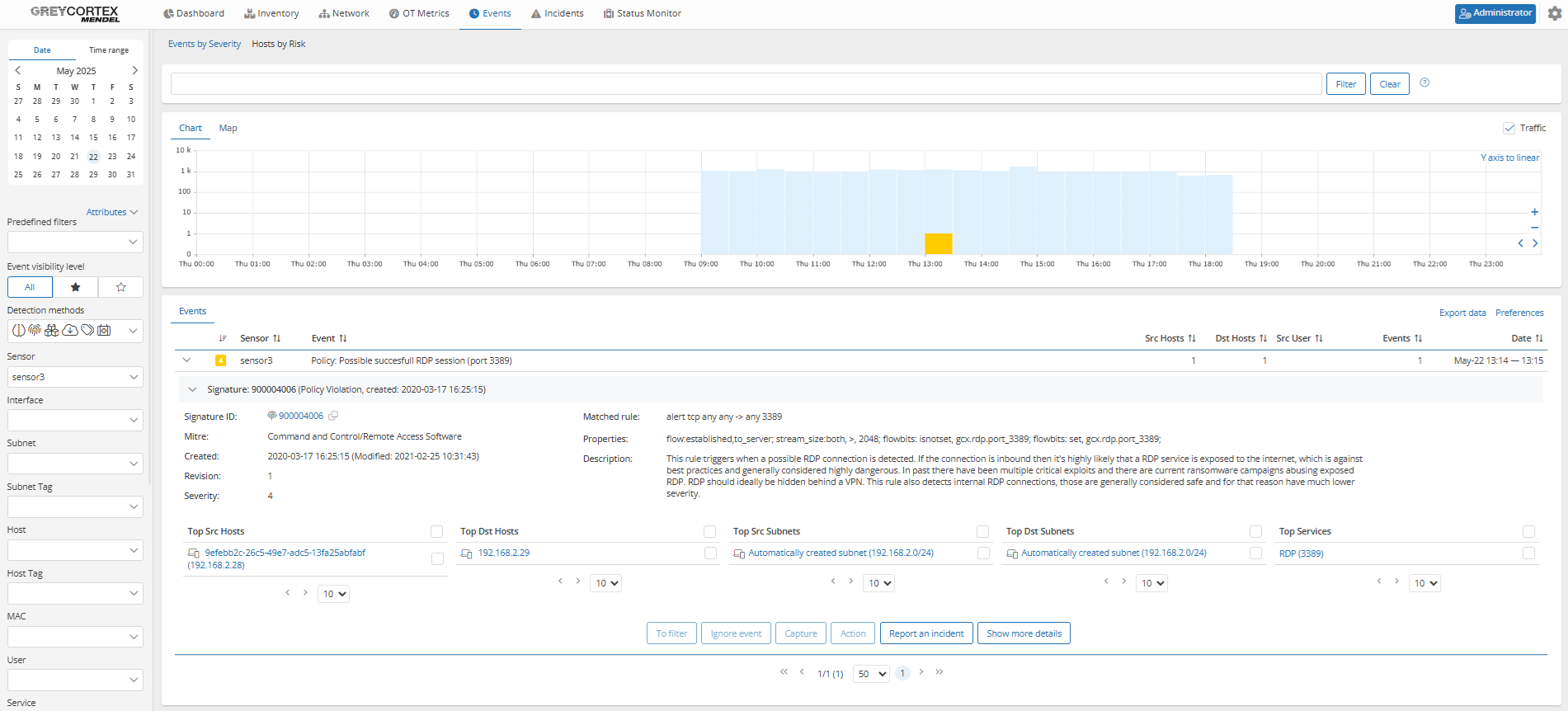Expand the Attributes section

[x=111, y=212]
